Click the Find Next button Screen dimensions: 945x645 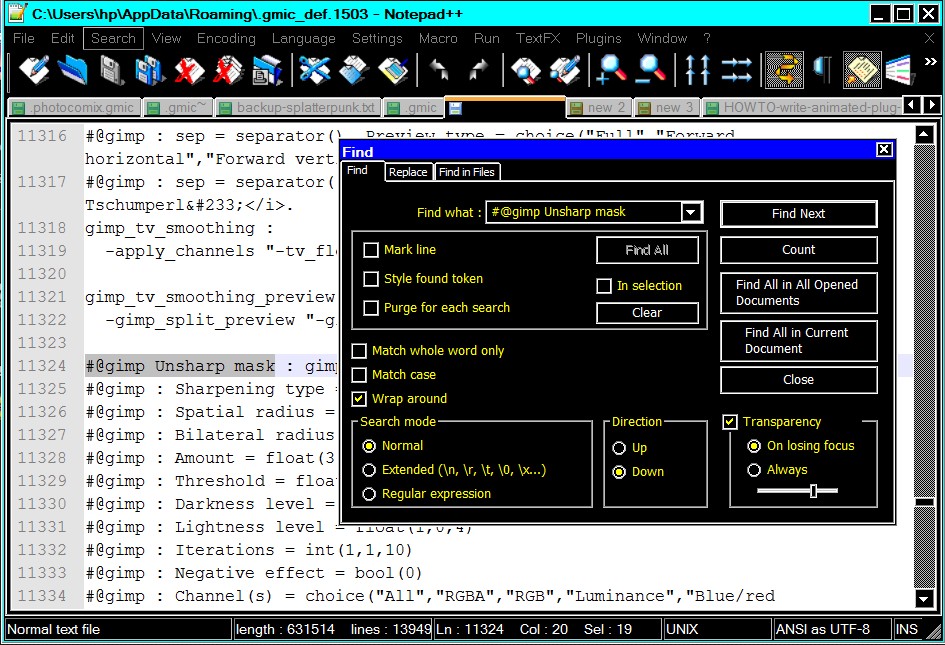[x=799, y=214]
